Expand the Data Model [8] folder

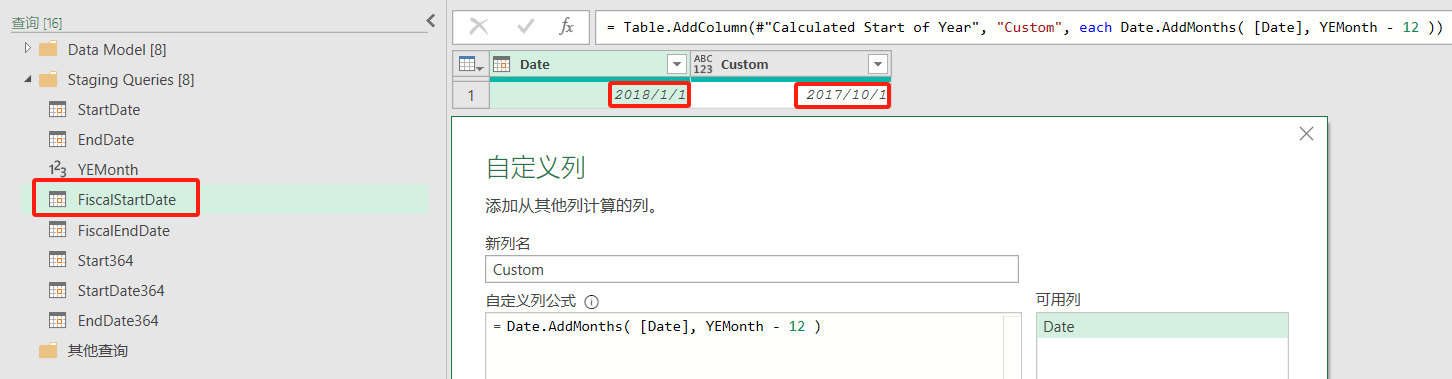28,48
